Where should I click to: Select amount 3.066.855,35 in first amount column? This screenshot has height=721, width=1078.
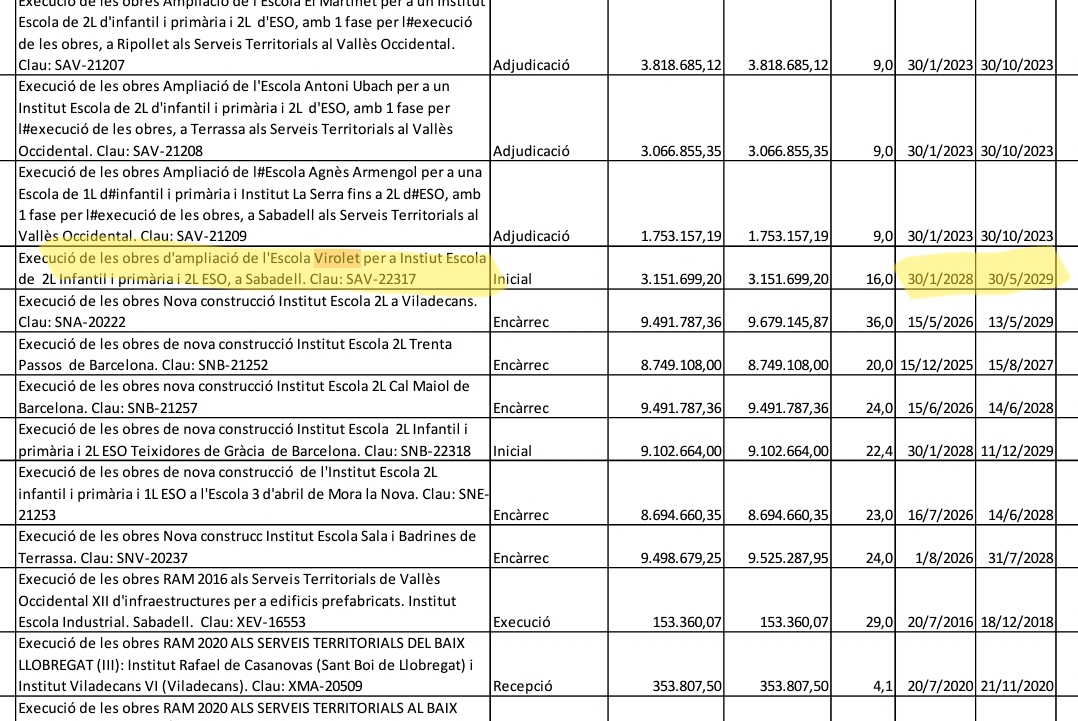coord(681,151)
